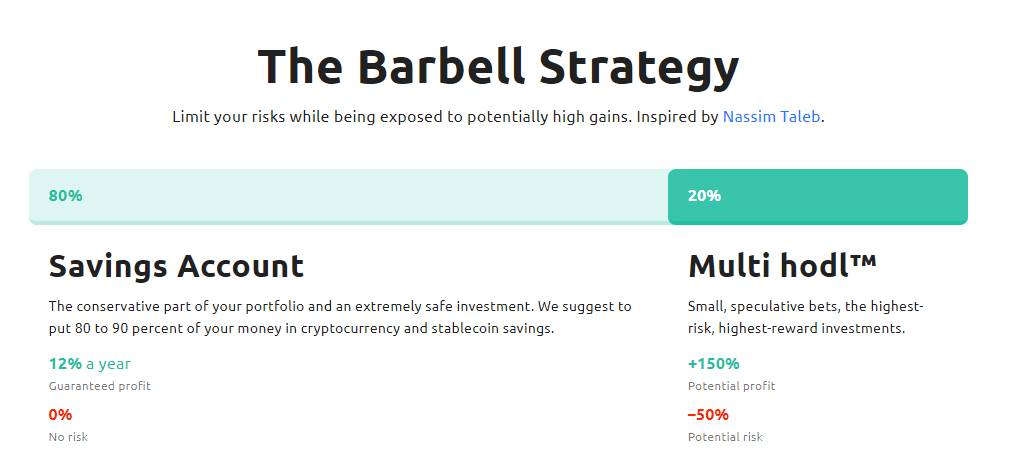Click the red 0% risk figure
Screen dimensions: 1027x476
(60, 415)
